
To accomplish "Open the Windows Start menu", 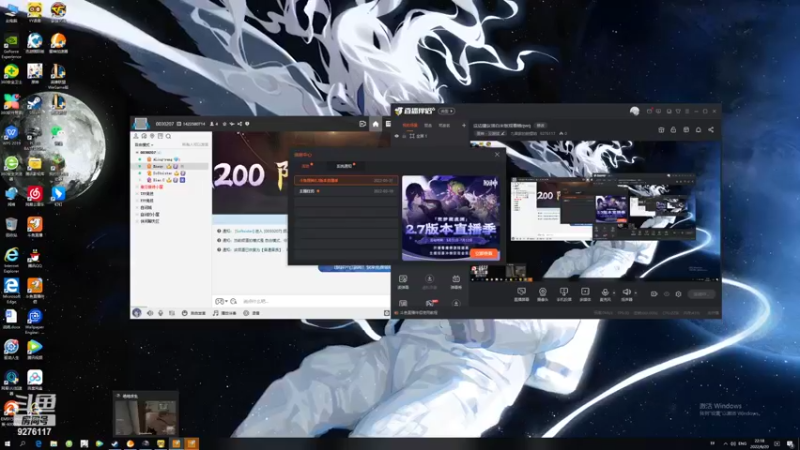I will (7, 444).
